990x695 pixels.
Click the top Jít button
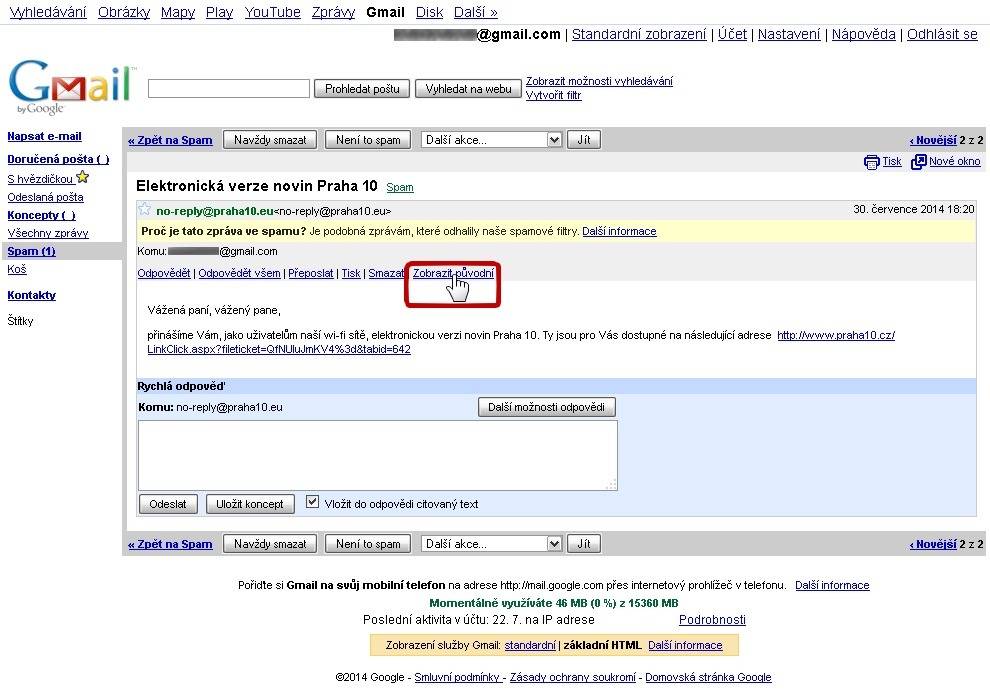(584, 140)
